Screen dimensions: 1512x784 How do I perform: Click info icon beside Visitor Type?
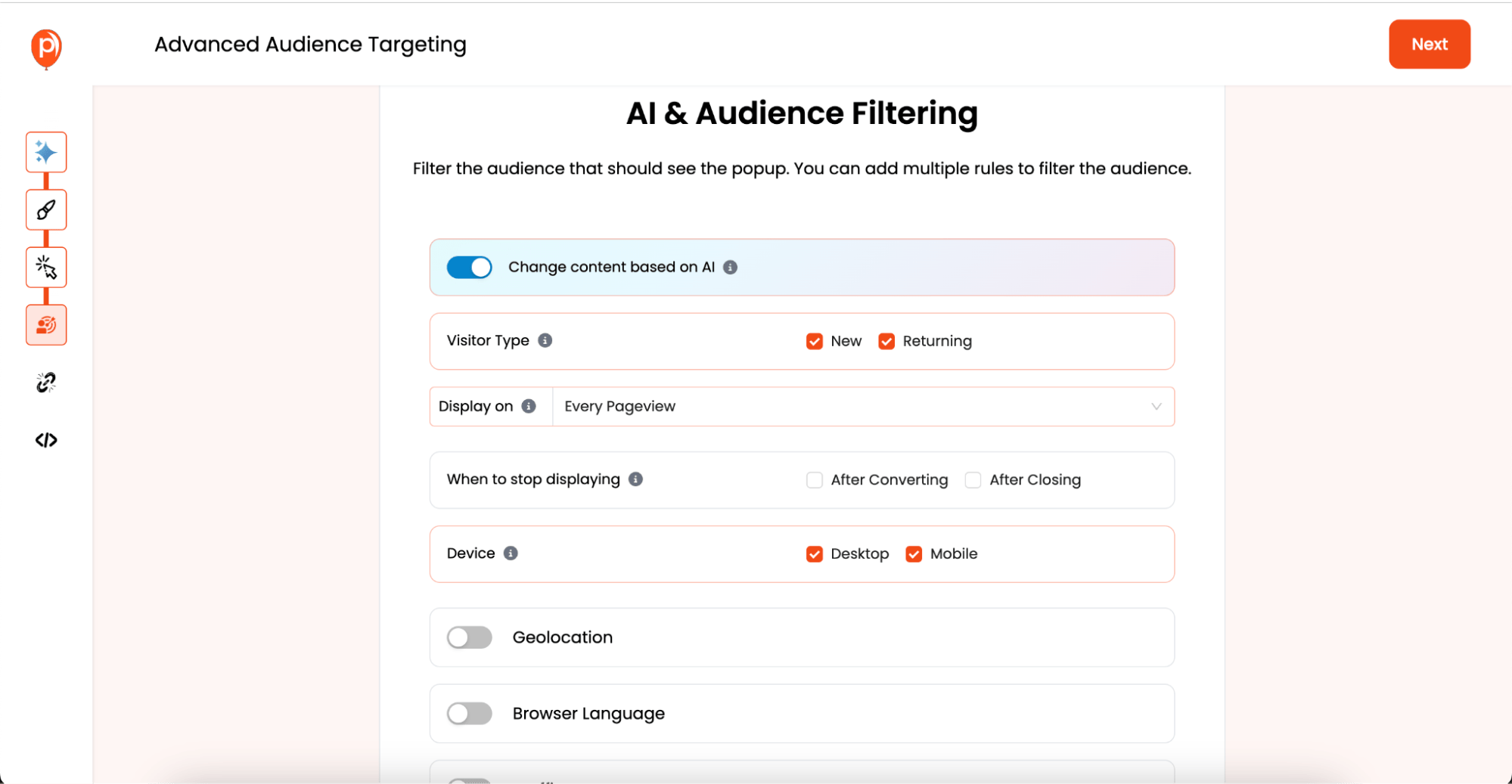[x=545, y=340]
